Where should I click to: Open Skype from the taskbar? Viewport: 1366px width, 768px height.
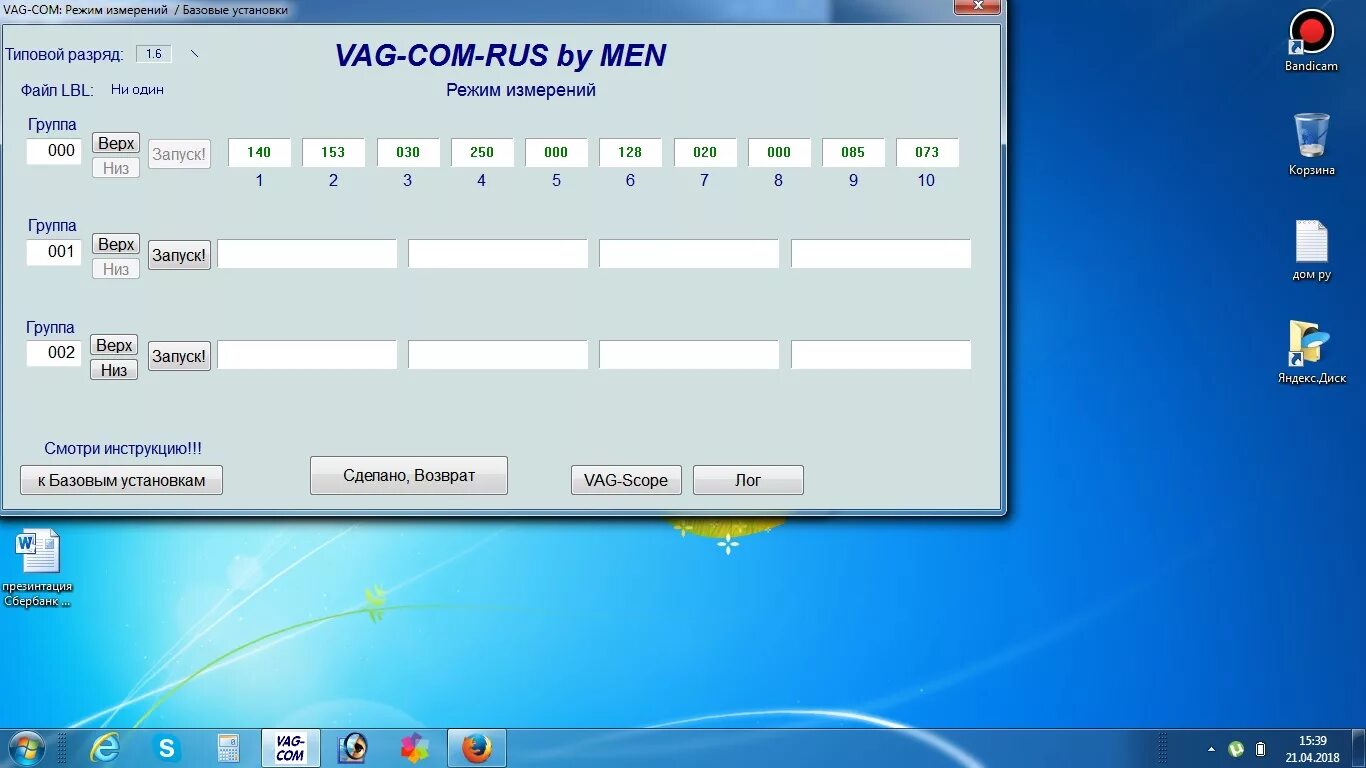click(x=166, y=748)
